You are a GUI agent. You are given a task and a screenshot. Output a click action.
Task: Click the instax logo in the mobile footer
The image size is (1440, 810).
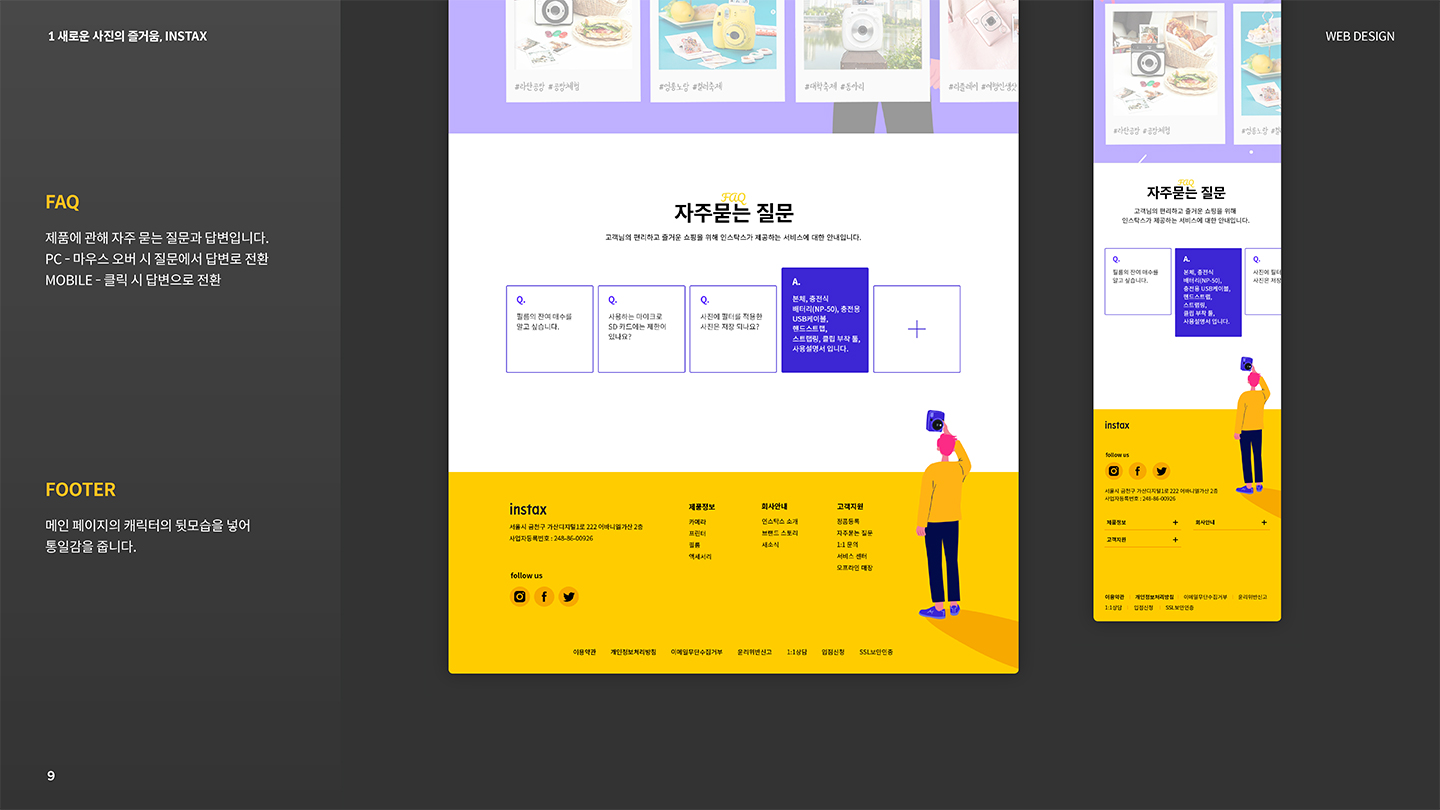click(1117, 425)
